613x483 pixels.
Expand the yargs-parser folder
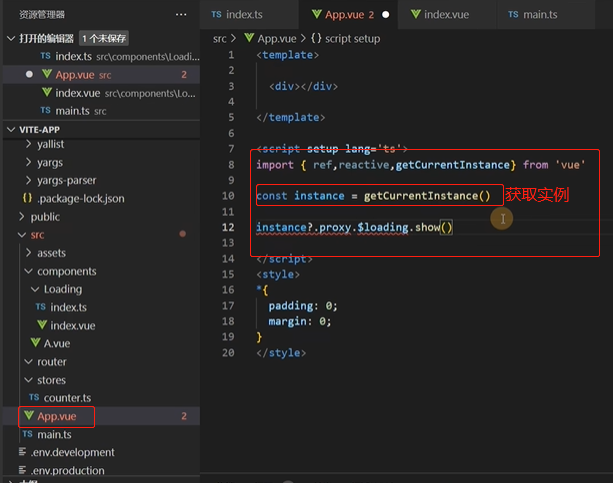(29, 180)
